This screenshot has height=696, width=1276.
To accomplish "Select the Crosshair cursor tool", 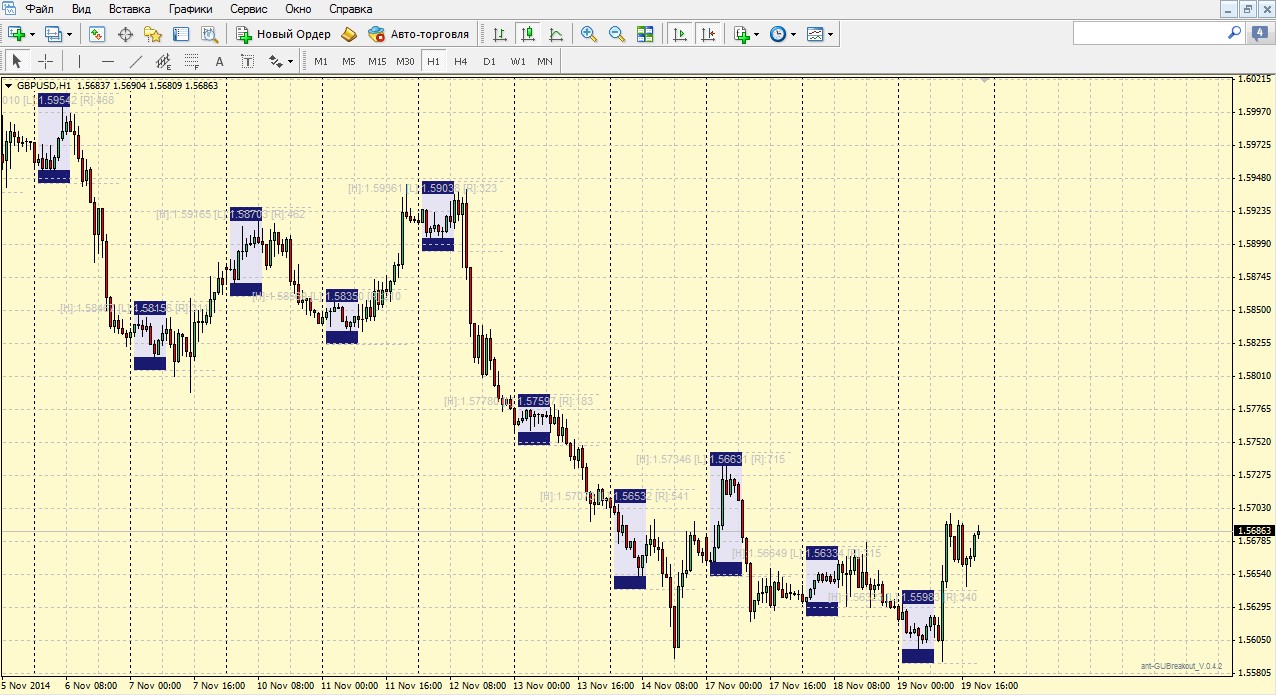I will pos(45,61).
